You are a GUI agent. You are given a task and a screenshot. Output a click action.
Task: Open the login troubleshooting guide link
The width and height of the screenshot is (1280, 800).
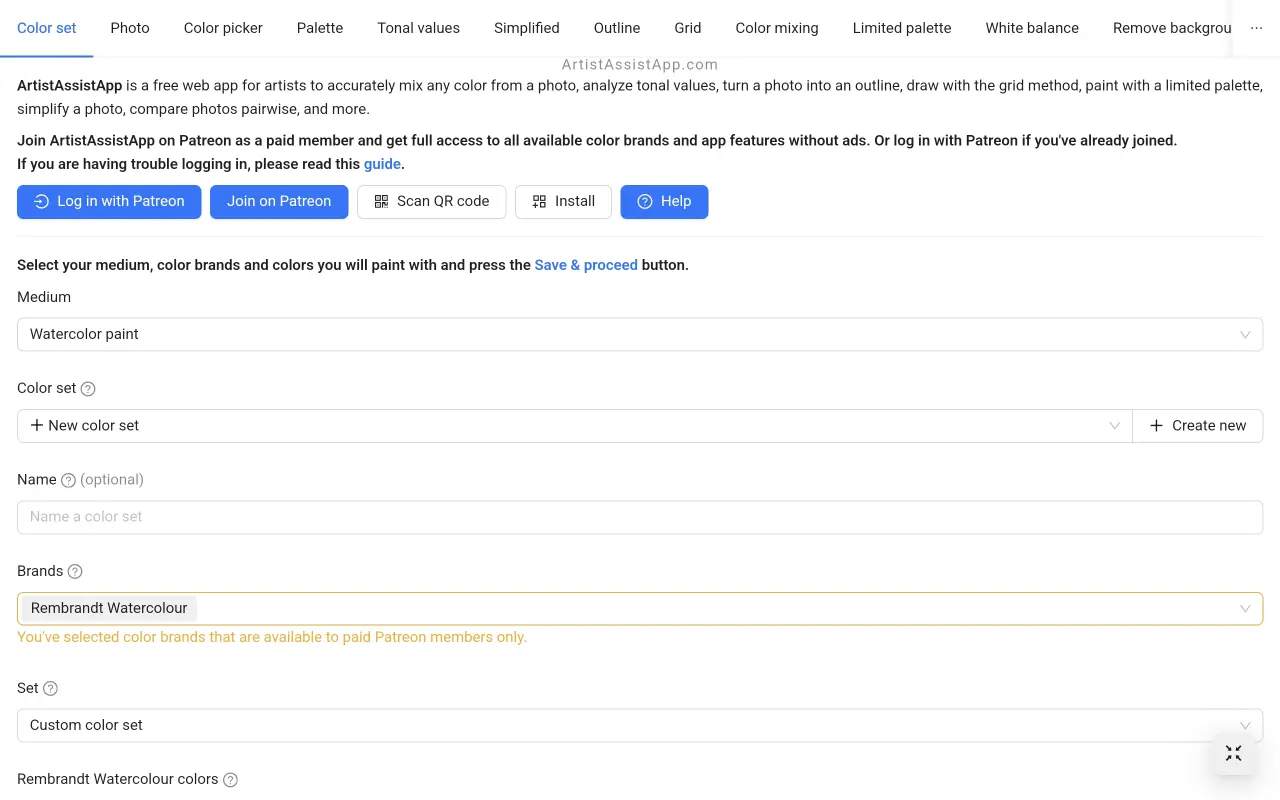click(x=382, y=164)
